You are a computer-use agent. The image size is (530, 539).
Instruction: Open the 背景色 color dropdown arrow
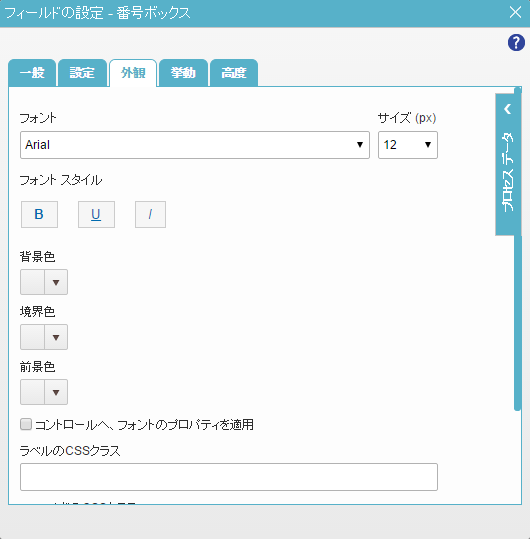56,282
